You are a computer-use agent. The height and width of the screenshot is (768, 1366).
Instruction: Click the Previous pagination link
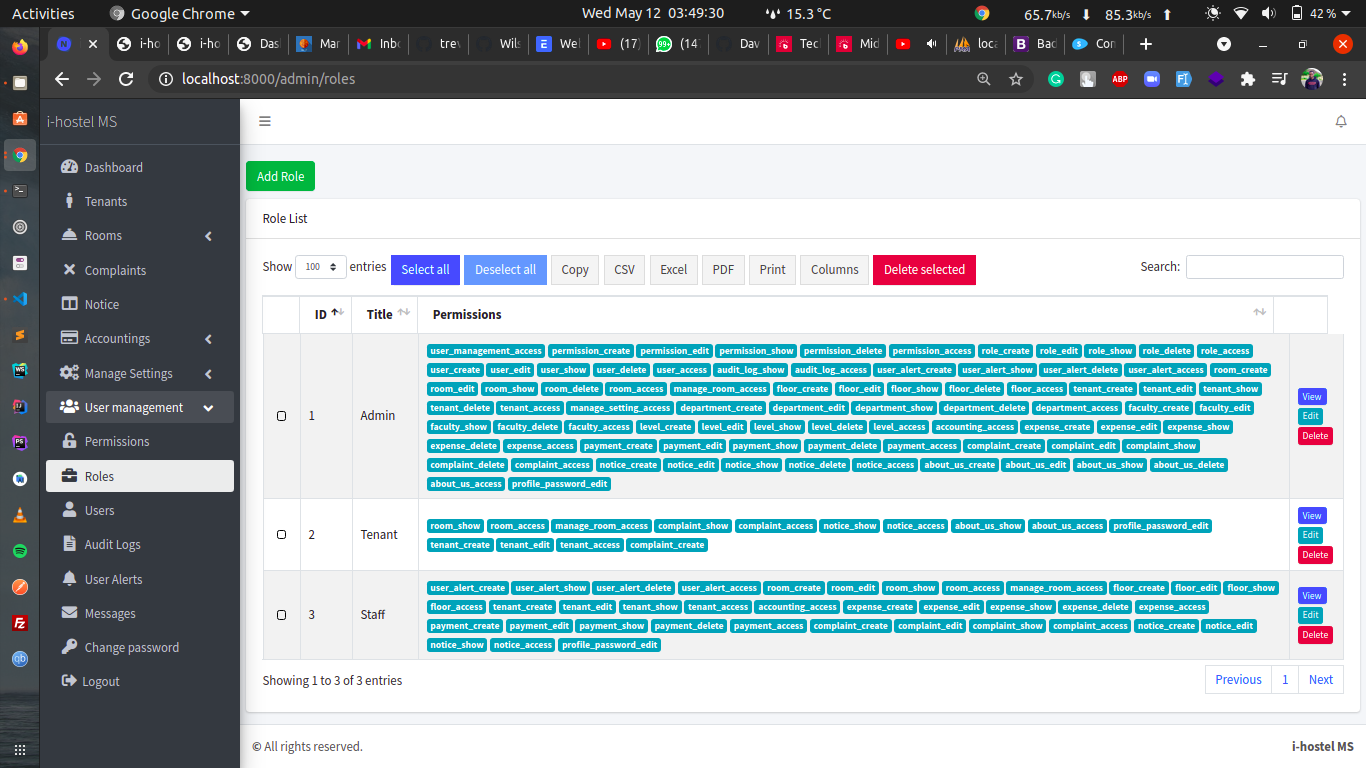tap(1238, 679)
